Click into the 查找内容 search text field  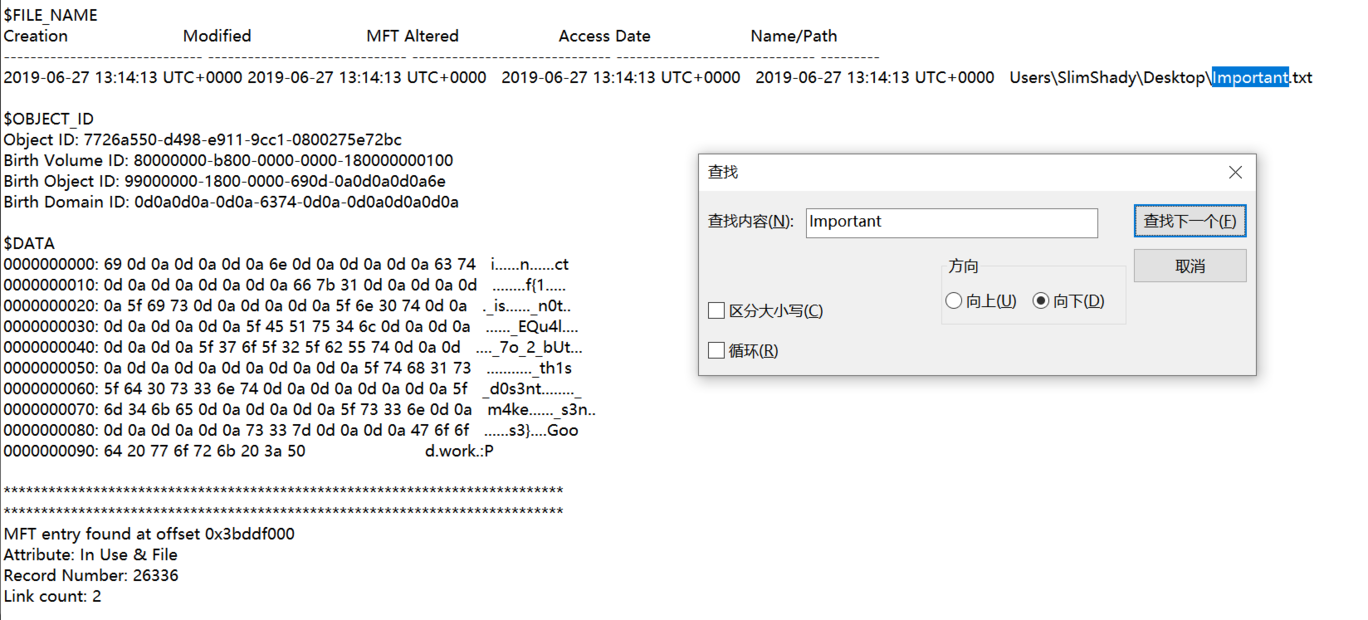(x=951, y=222)
